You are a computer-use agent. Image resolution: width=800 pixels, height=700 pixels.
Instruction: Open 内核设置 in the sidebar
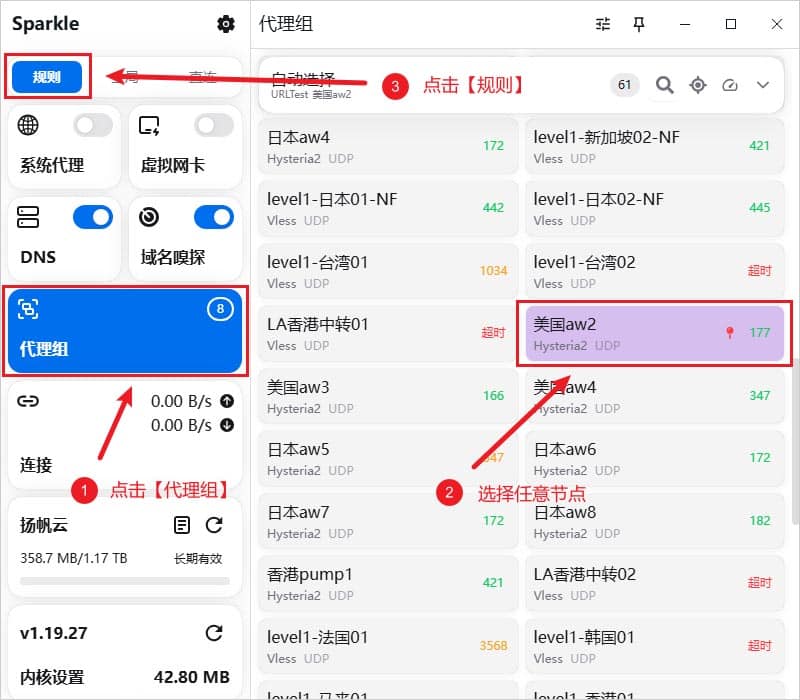pyautogui.click(x=52, y=678)
